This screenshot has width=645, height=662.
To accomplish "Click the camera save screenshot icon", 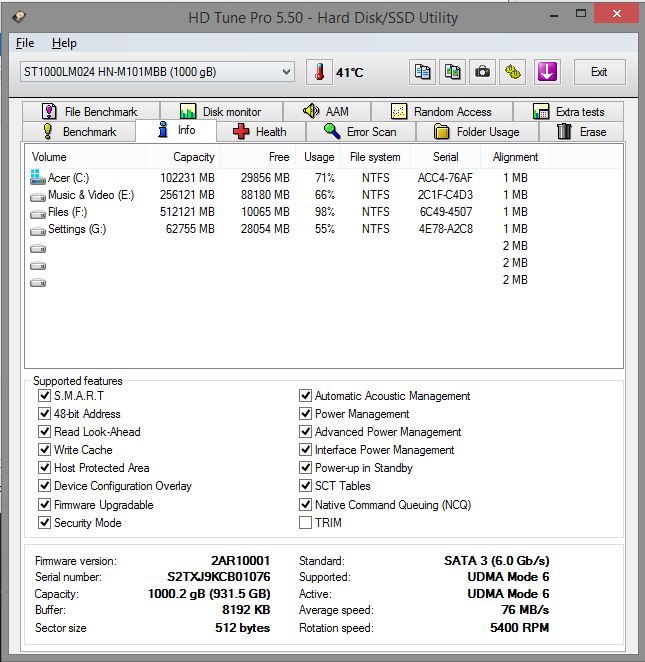I will point(482,72).
